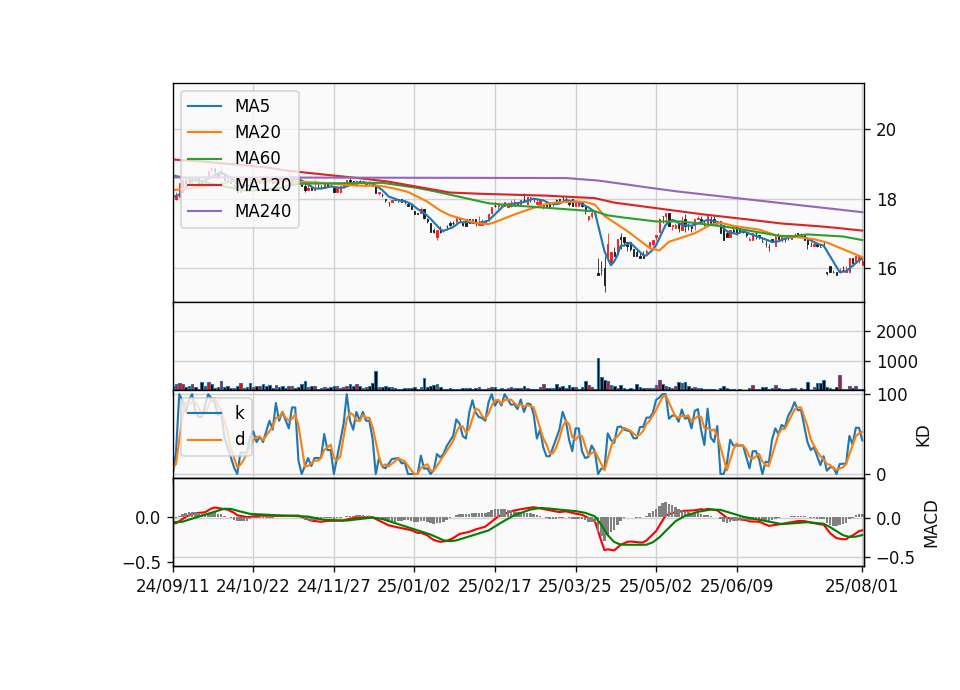Viewport: 960px width, 690px height.
Task: Click the purple MA240 legend line swatch
Action: pos(204,211)
